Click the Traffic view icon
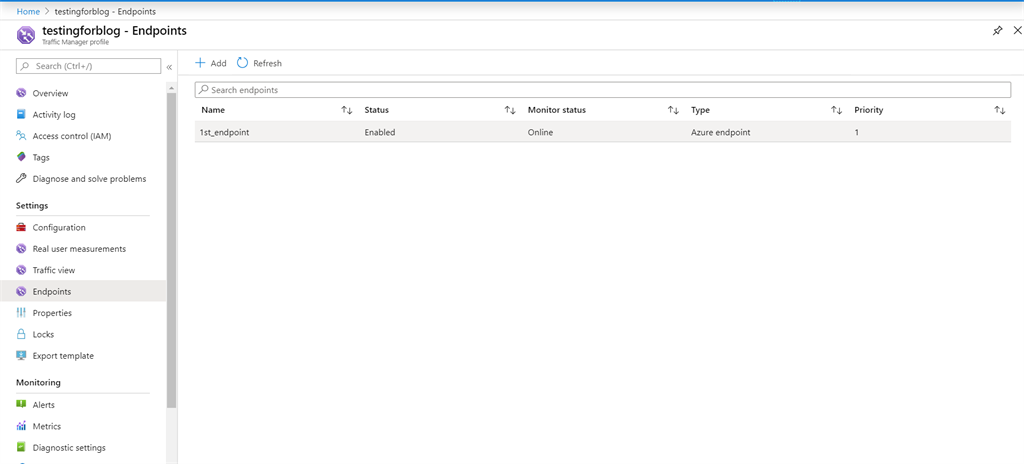1024x464 pixels. click(x=21, y=270)
